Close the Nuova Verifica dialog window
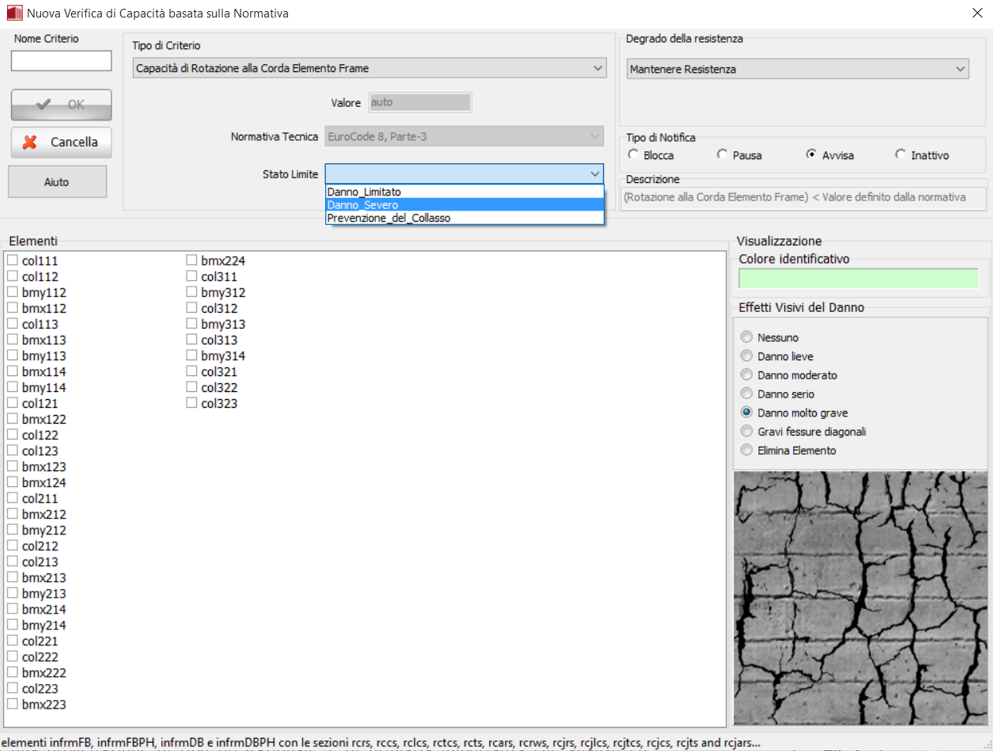This screenshot has height=751, width=993. click(x=977, y=13)
